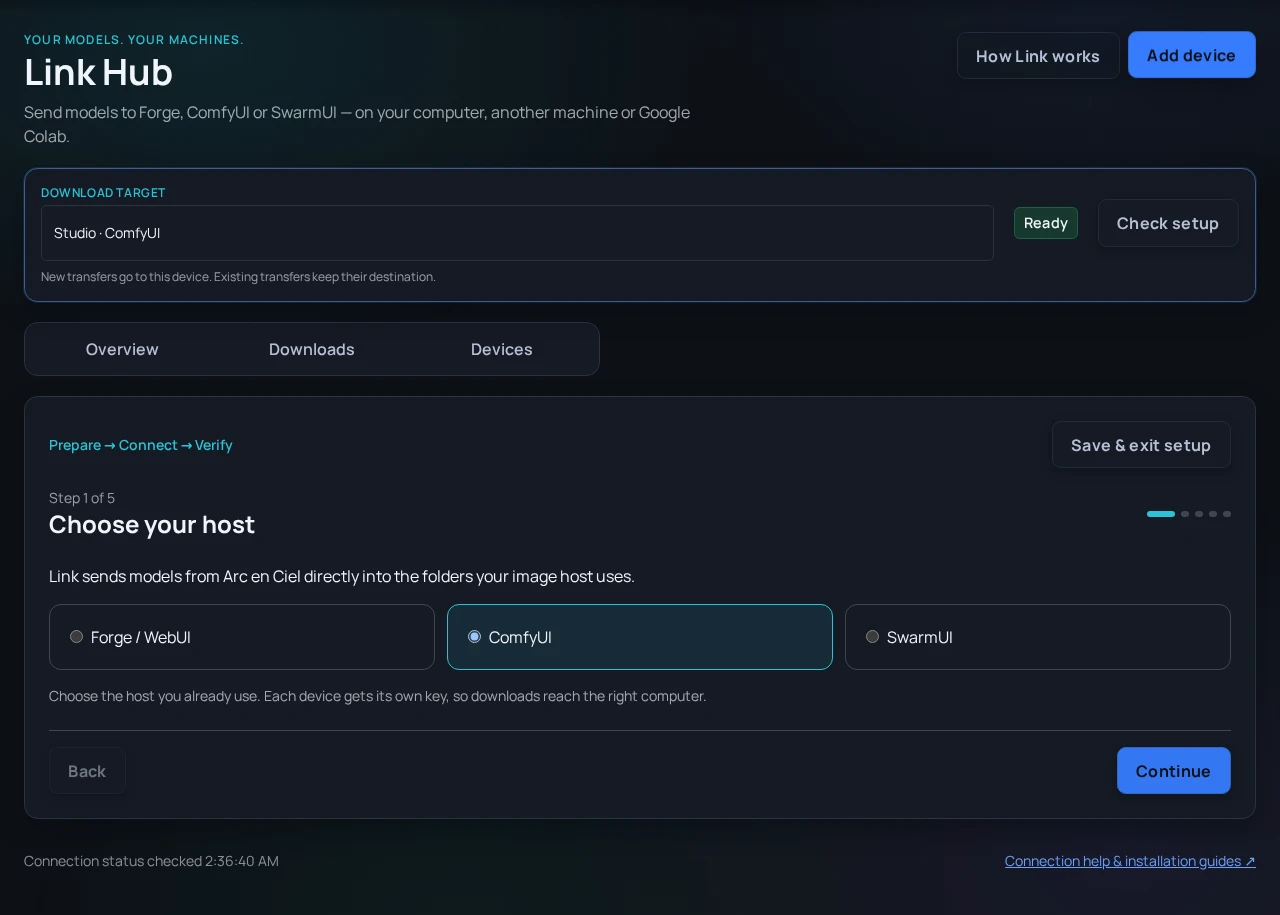This screenshot has width=1280, height=915.
Task: Click the Step 1 of 5 label
Action: coord(82,498)
